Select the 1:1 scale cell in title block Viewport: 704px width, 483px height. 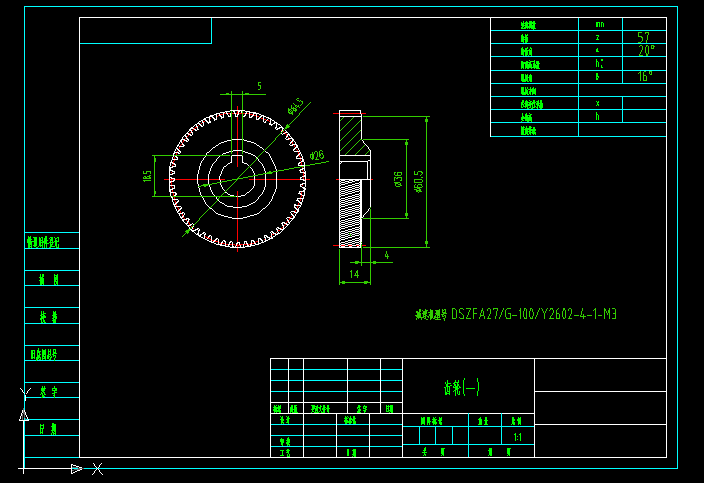(517, 437)
